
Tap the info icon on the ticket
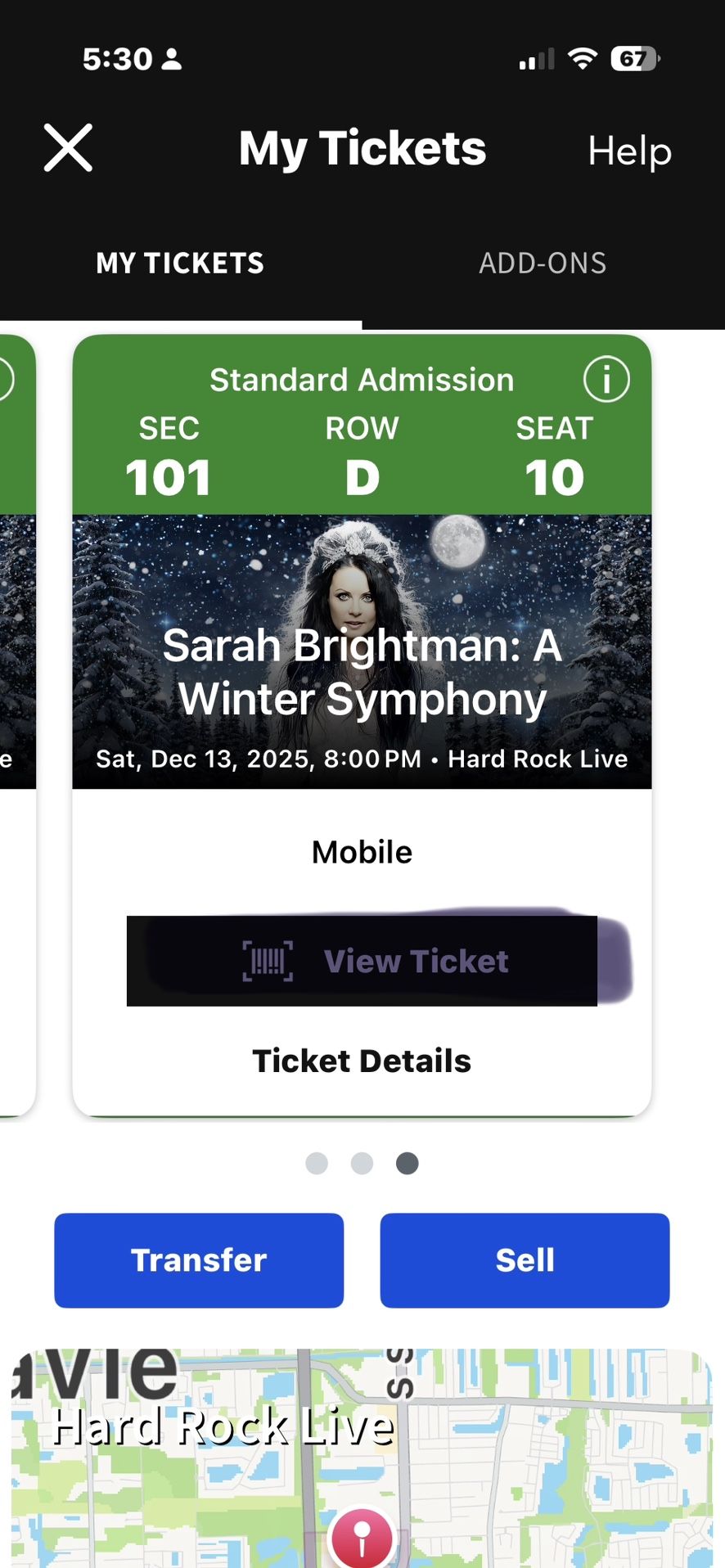pos(607,380)
